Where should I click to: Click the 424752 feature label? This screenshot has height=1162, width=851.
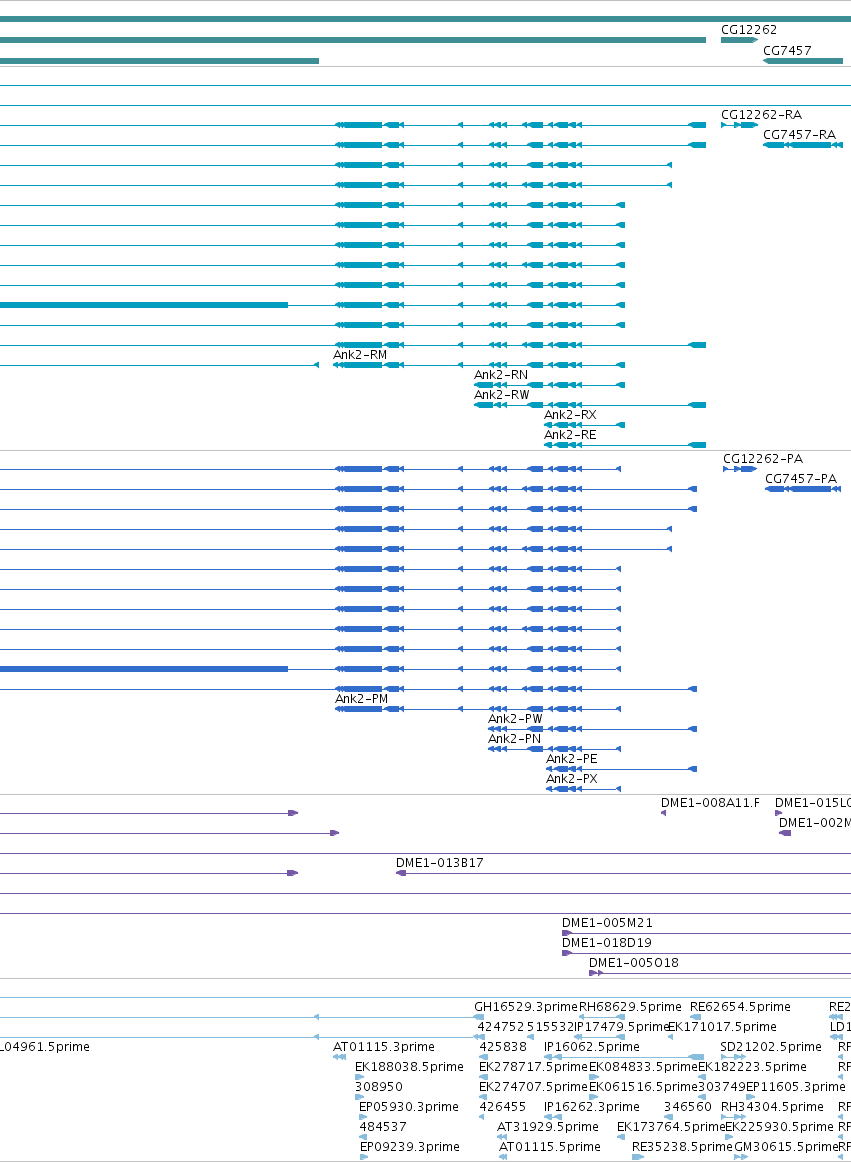click(500, 1027)
